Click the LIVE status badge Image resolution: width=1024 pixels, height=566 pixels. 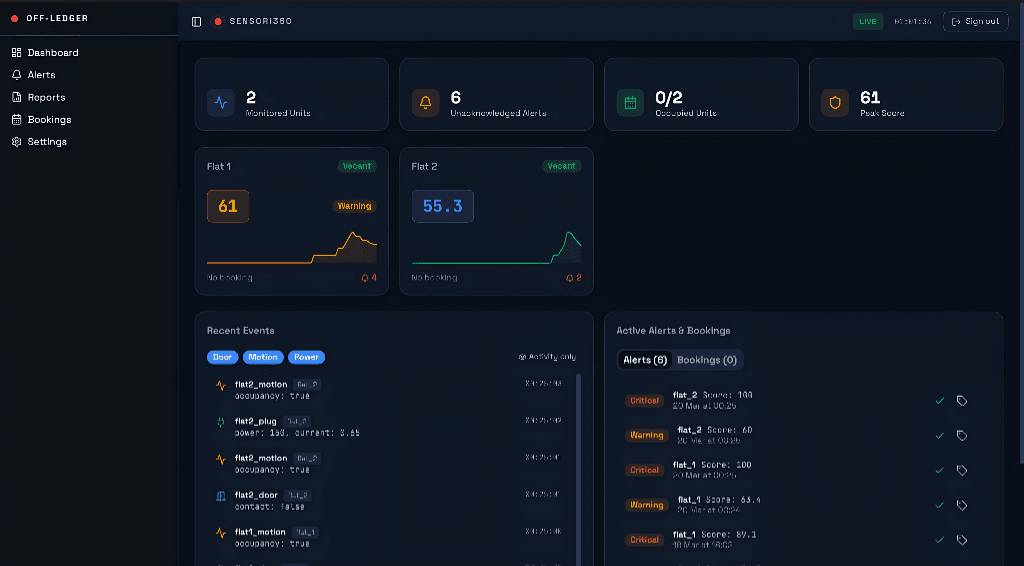pos(868,22)
